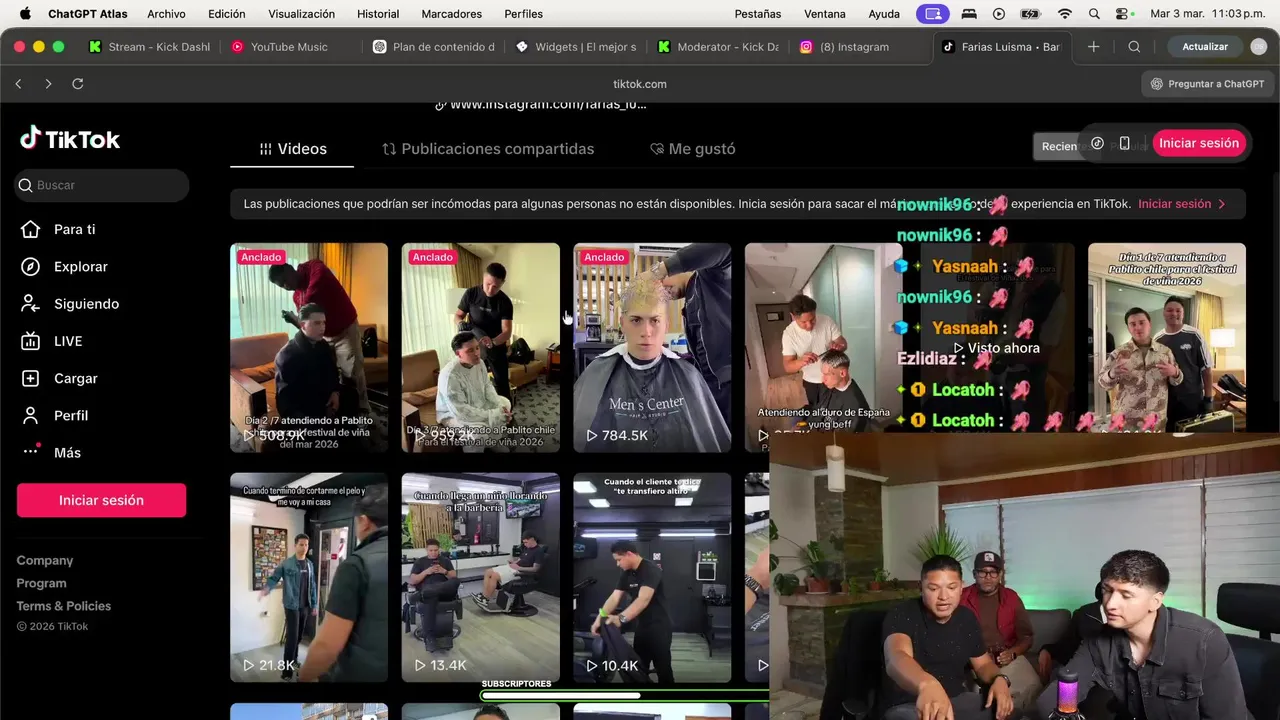Image resolution: width=1280 pixels, height=720 pixels.
Task: Click the battery menu bar icon
Action: click(1030, 14)
